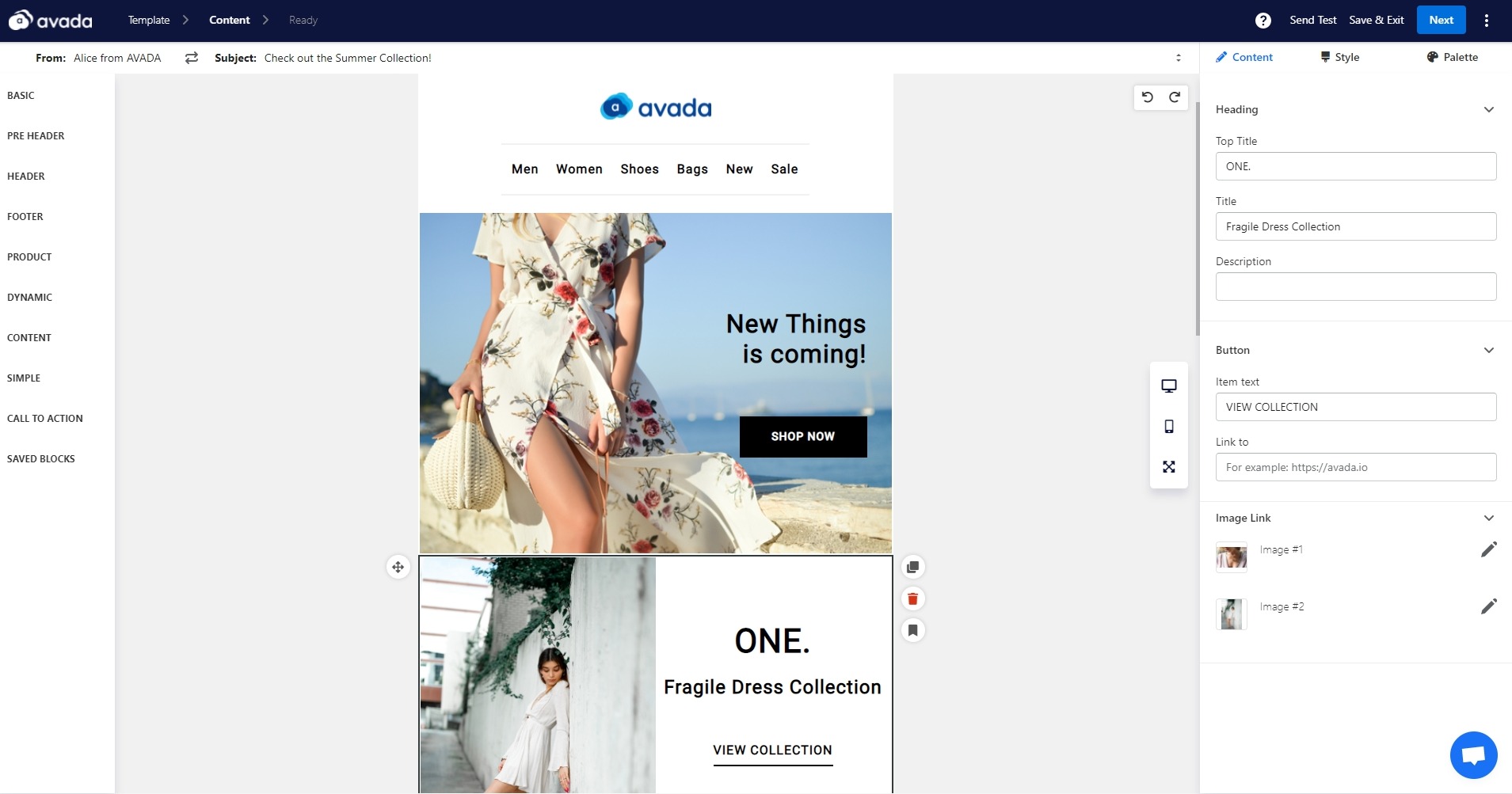This screenshot has height=794, width=1512.
Task: Collapse the Button section
Action: (x=1488, y=351)
